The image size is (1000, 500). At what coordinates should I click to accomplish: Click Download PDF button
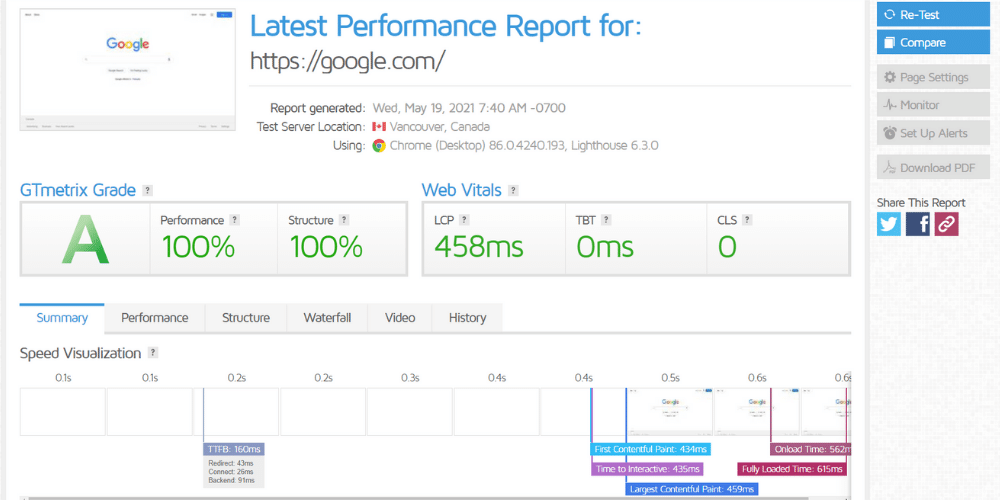coord(933,168)
